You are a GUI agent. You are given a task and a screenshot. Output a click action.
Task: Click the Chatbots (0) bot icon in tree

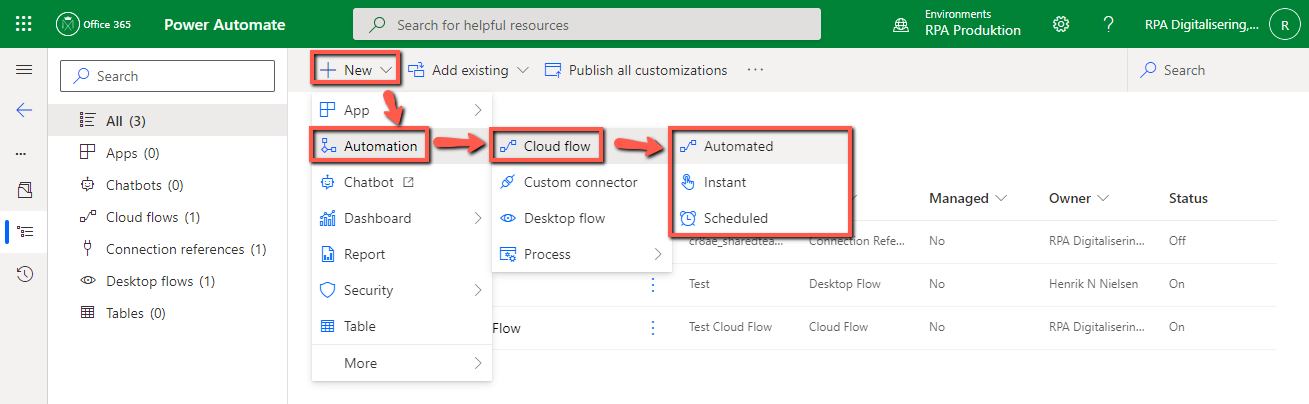(87, 185)
